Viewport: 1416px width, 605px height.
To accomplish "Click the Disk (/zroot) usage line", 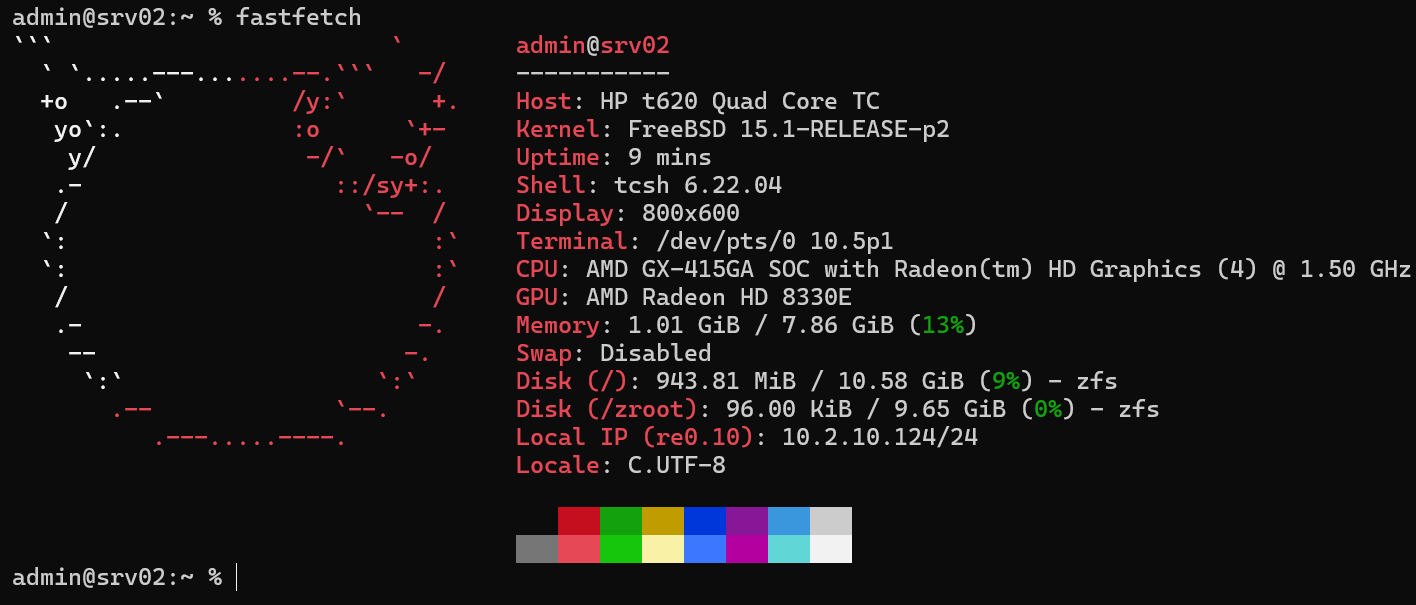I will pyautogui.click(x=838, y=409).
